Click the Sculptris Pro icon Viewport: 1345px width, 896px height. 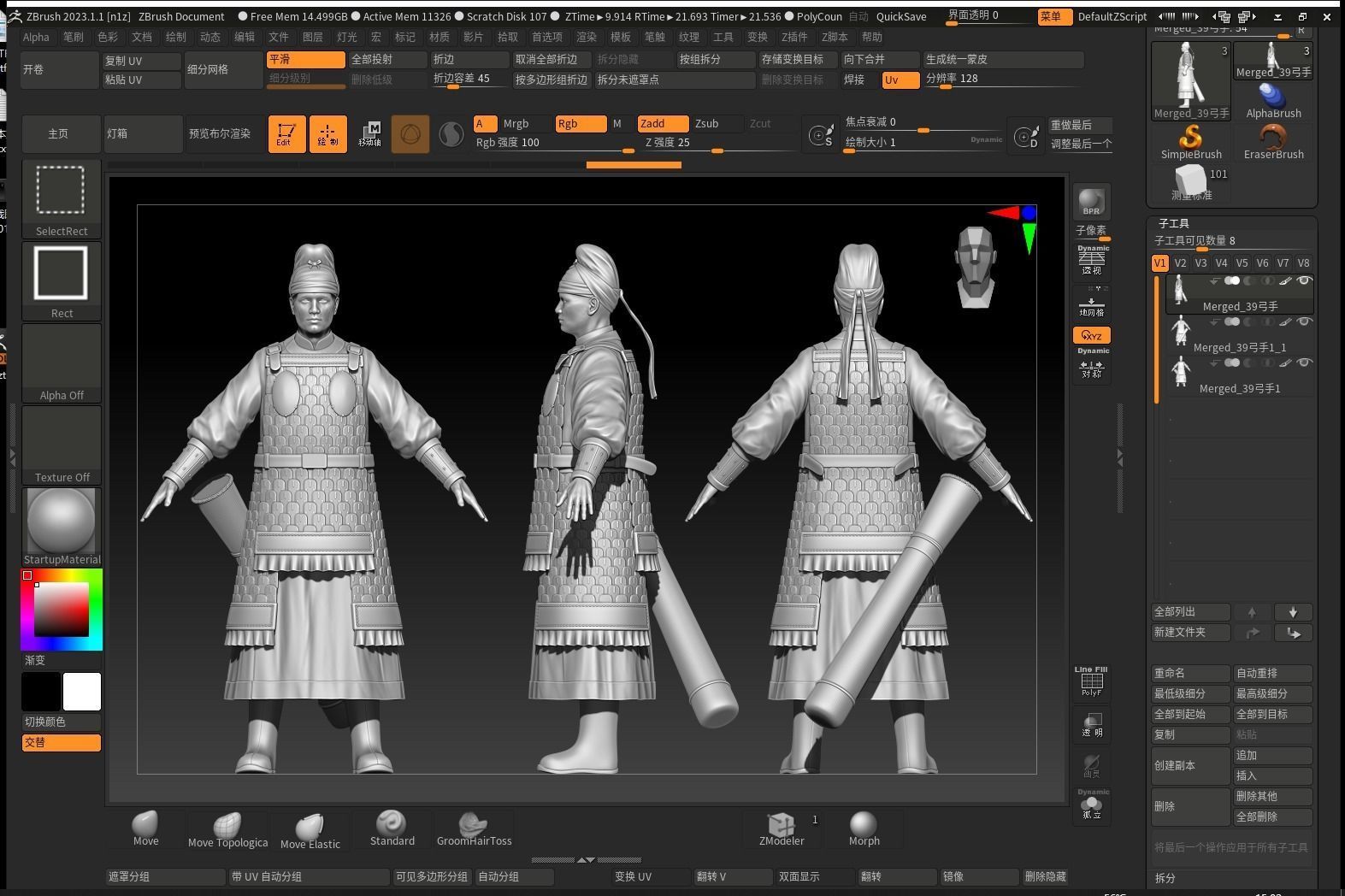[451, 134]
